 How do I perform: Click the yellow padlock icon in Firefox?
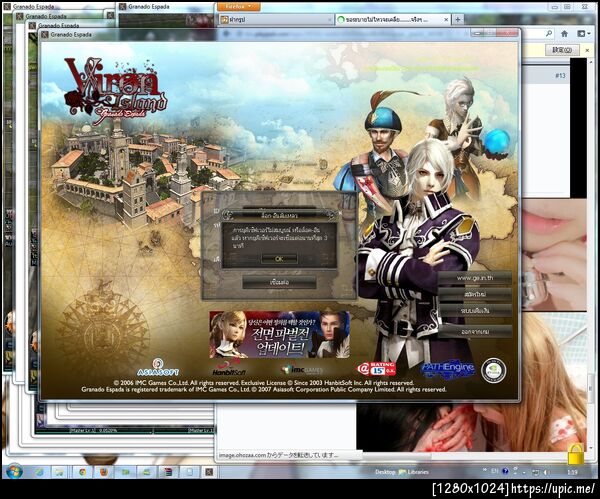[576, 454]
